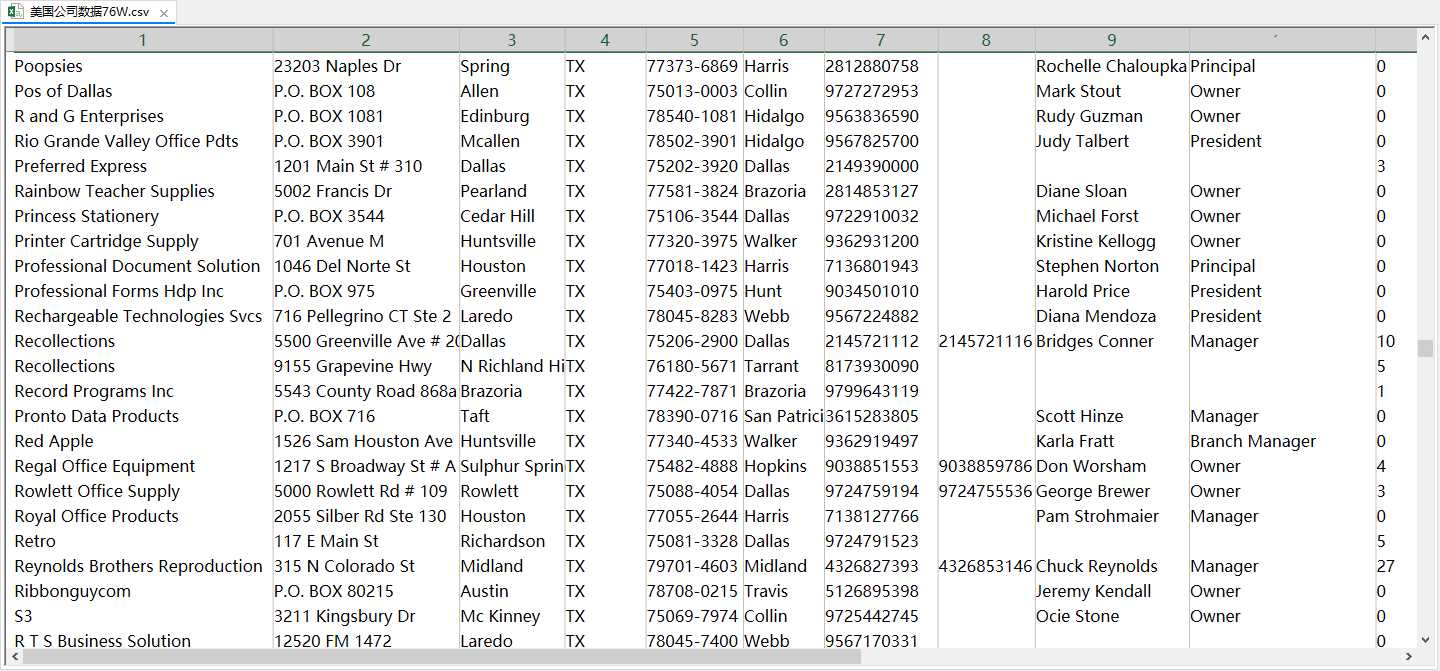
Task: Click horizontal scrollbar right arrow
Action: 1409,657
